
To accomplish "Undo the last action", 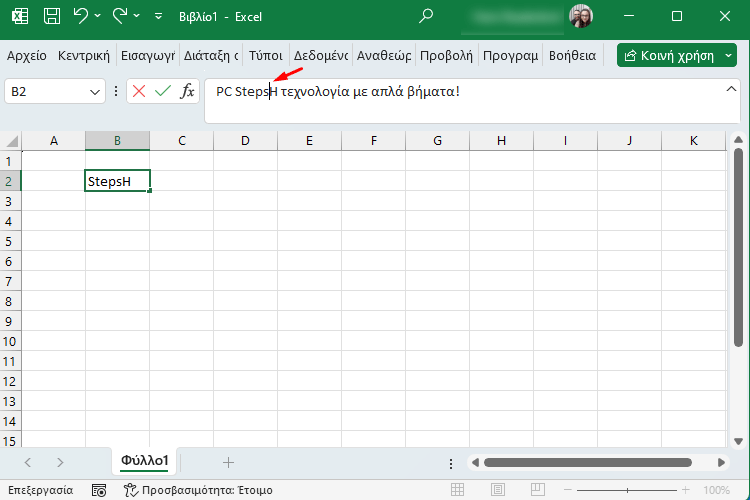I will point(81,16).
